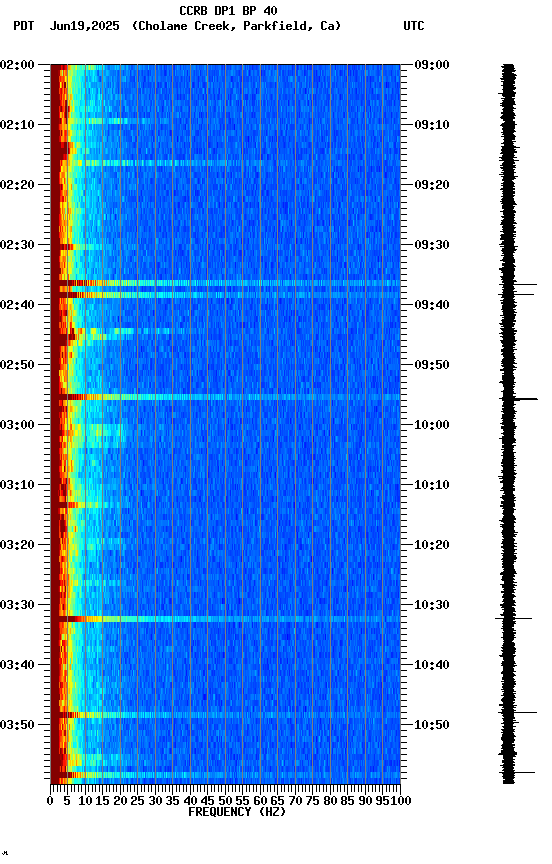Click the date label "Jun19,2025"
The width and height of the screenshot is (552, 864).
(x=84, y=26)
